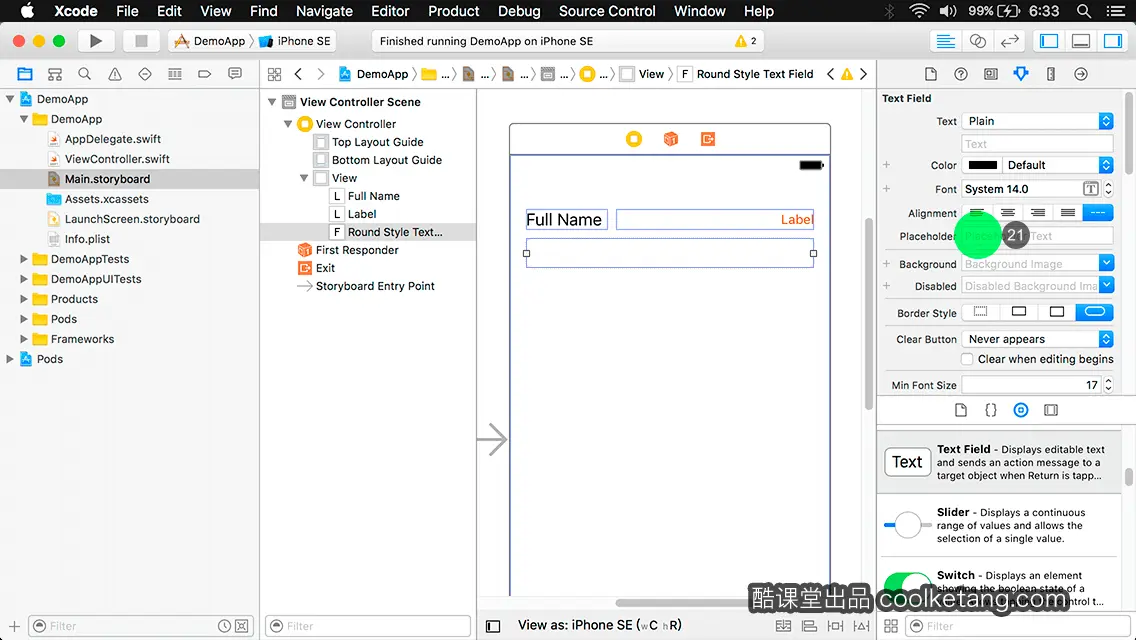Viewport: 1136px width, 640px height.
Task: Open the Debug navigator
Action: tap(175, 74)
